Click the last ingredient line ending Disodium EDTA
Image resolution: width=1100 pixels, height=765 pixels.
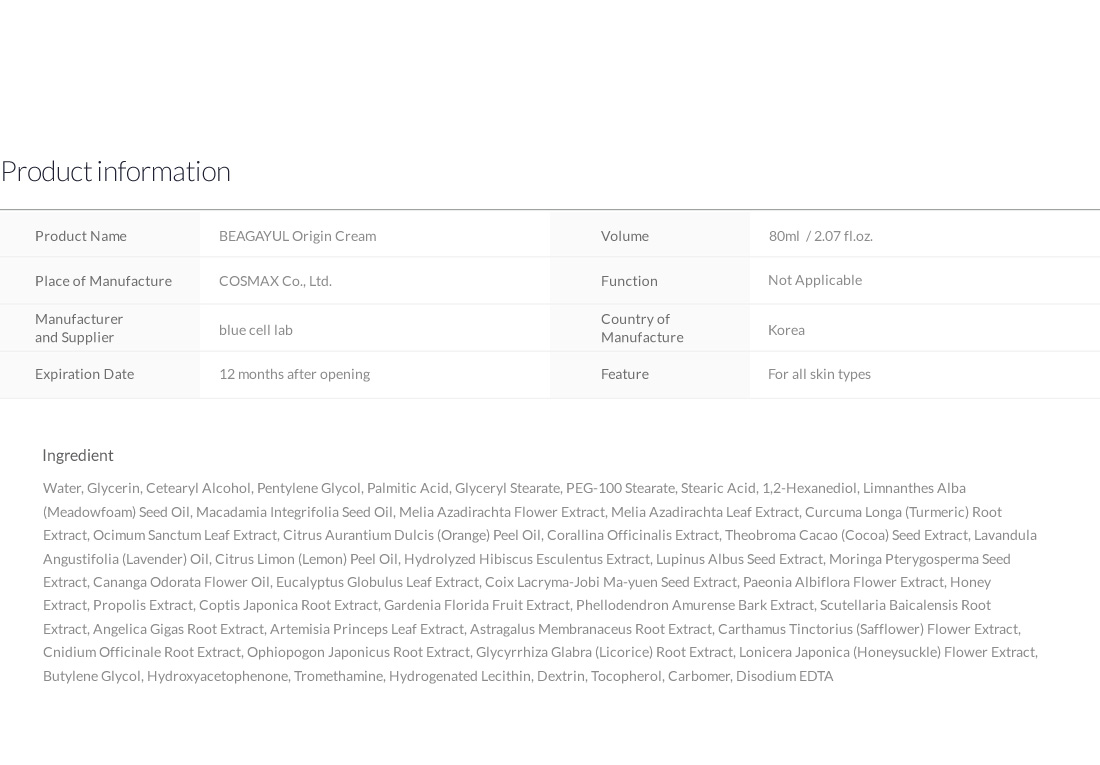coord(438,676)
